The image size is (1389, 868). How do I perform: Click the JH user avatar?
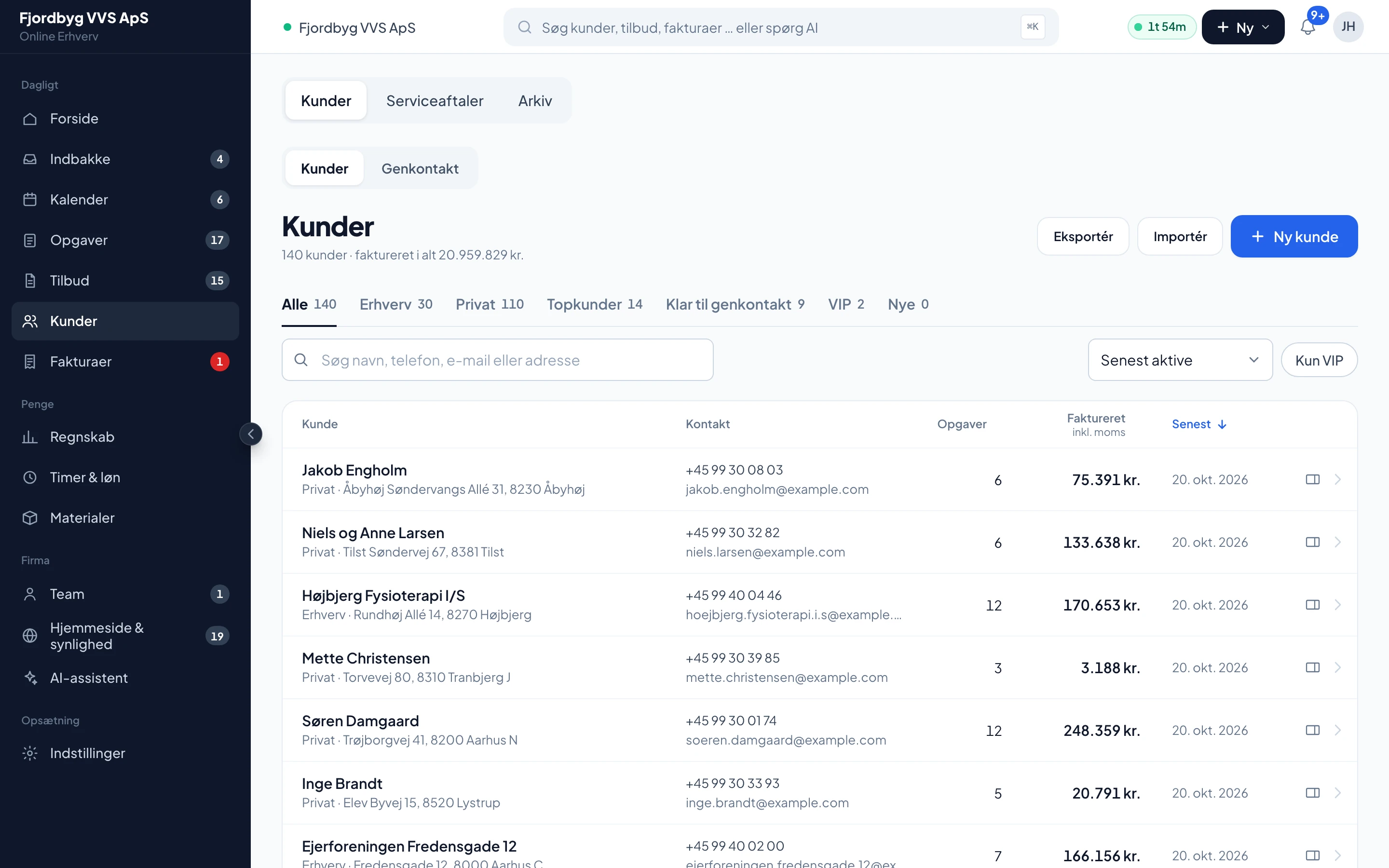(1348, 27)
